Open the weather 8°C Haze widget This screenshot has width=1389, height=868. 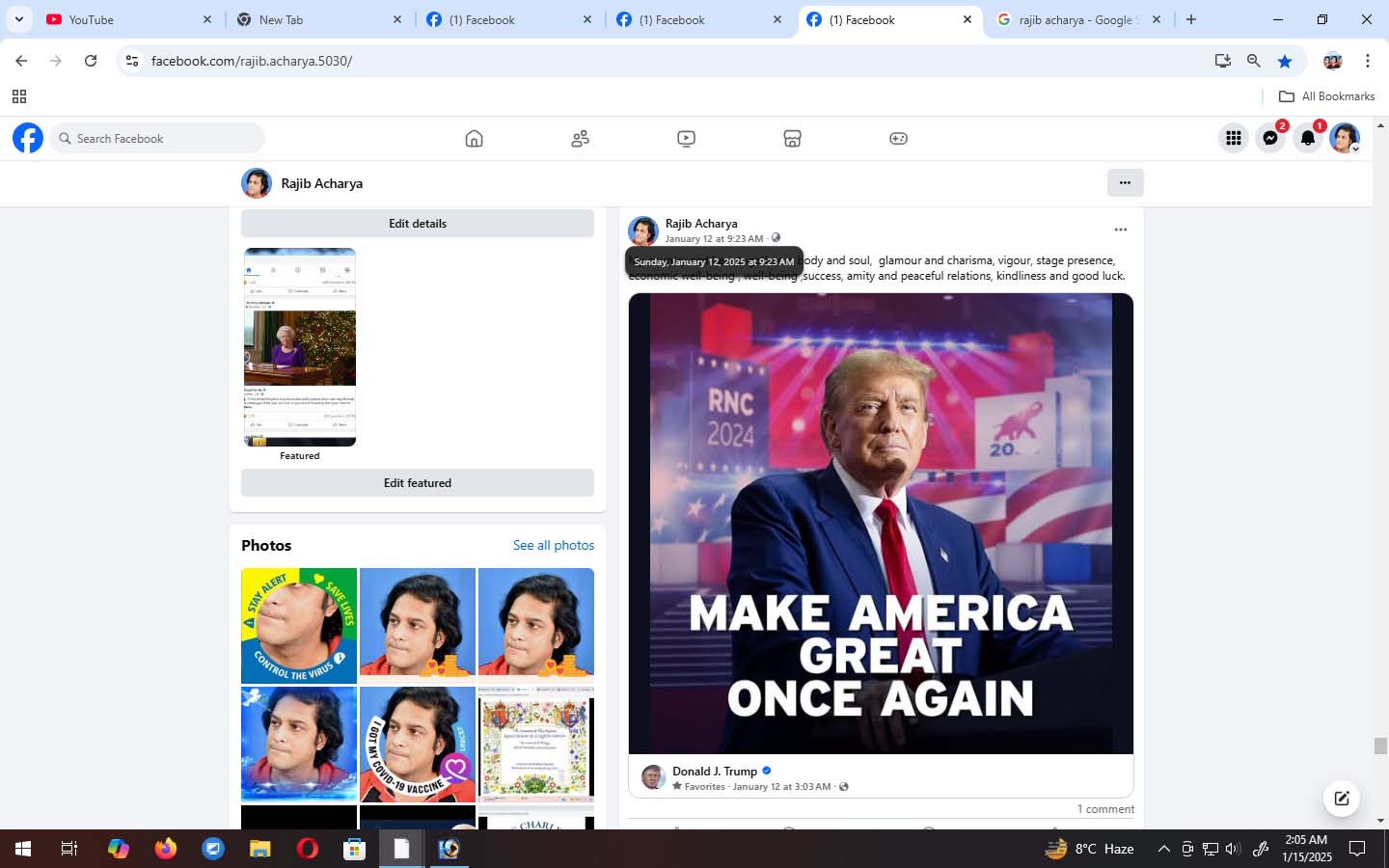tap(1089, 849)
